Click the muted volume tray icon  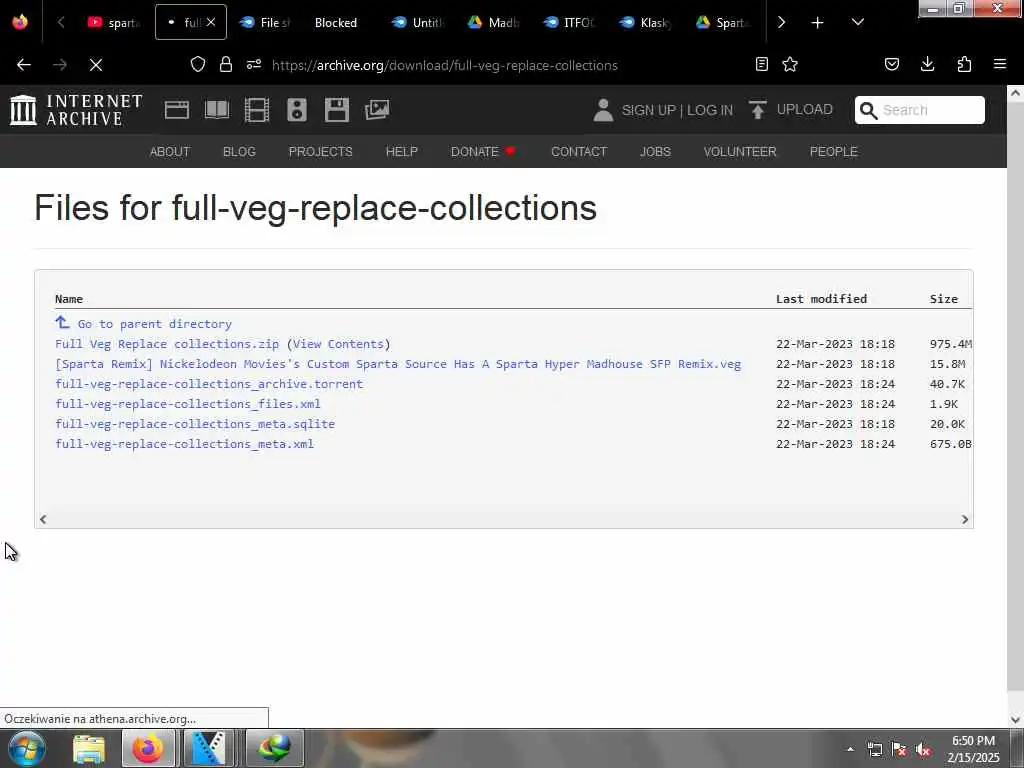[923, 750]
